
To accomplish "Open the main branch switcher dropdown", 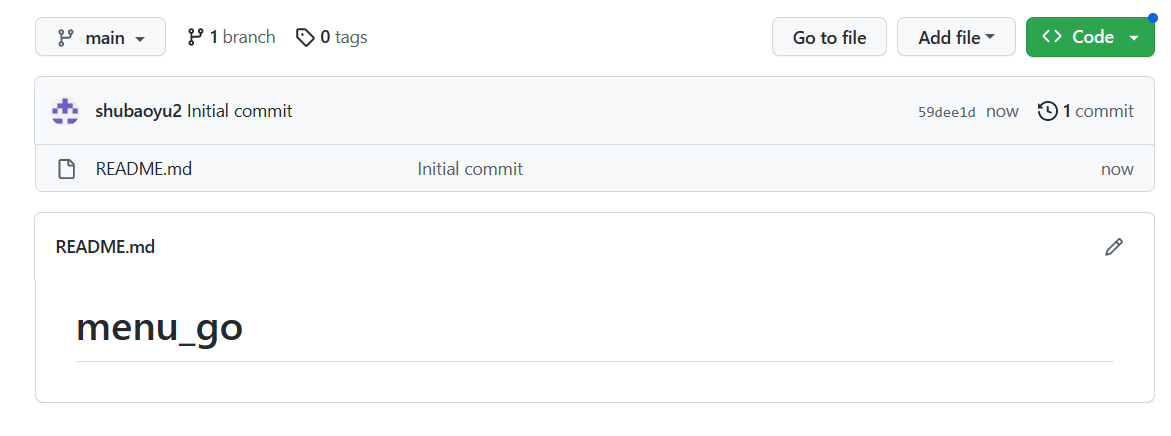I will tap(101, 38).
